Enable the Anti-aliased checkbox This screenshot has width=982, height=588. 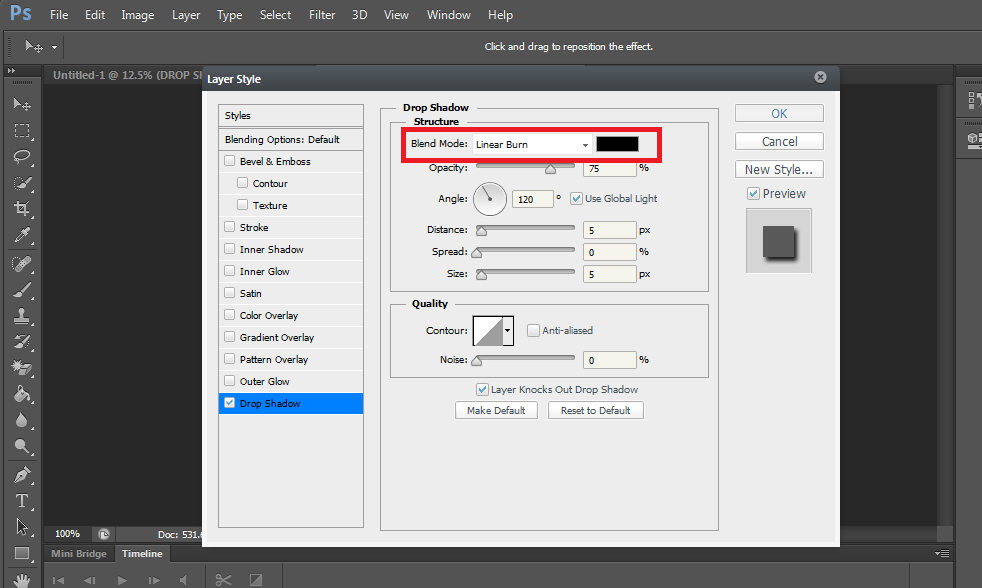click(533, 330)
